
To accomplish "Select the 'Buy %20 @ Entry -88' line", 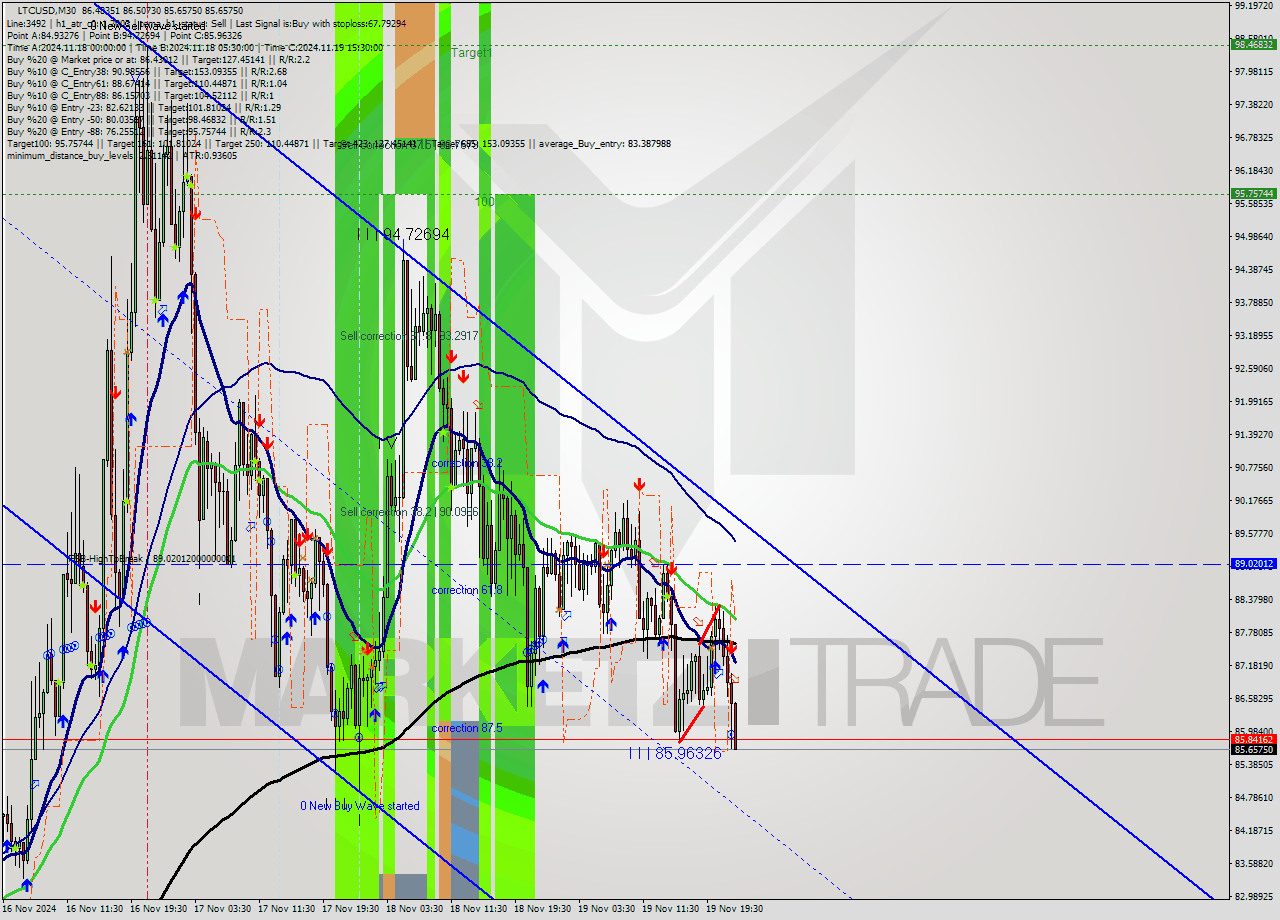I will 139,131.
